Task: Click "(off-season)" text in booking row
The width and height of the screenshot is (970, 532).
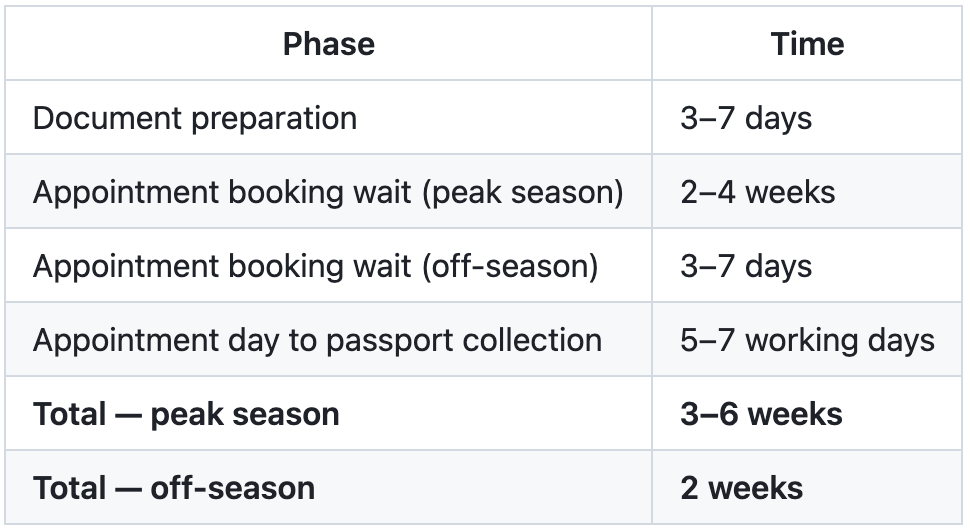Action: pyautogui.click(x=510, y=267)
